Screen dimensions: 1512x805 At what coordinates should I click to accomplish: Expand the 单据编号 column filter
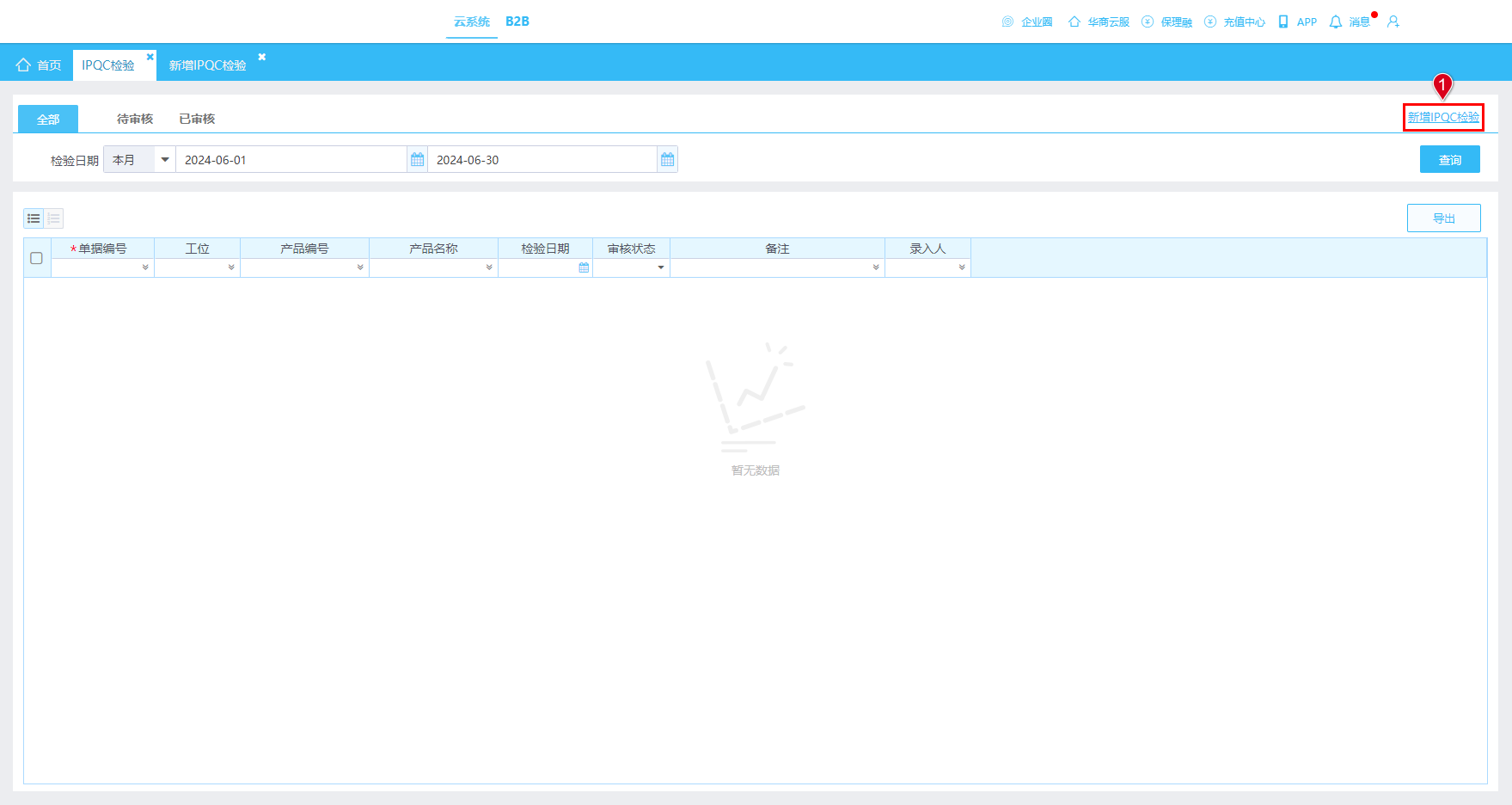coord(145,267)
